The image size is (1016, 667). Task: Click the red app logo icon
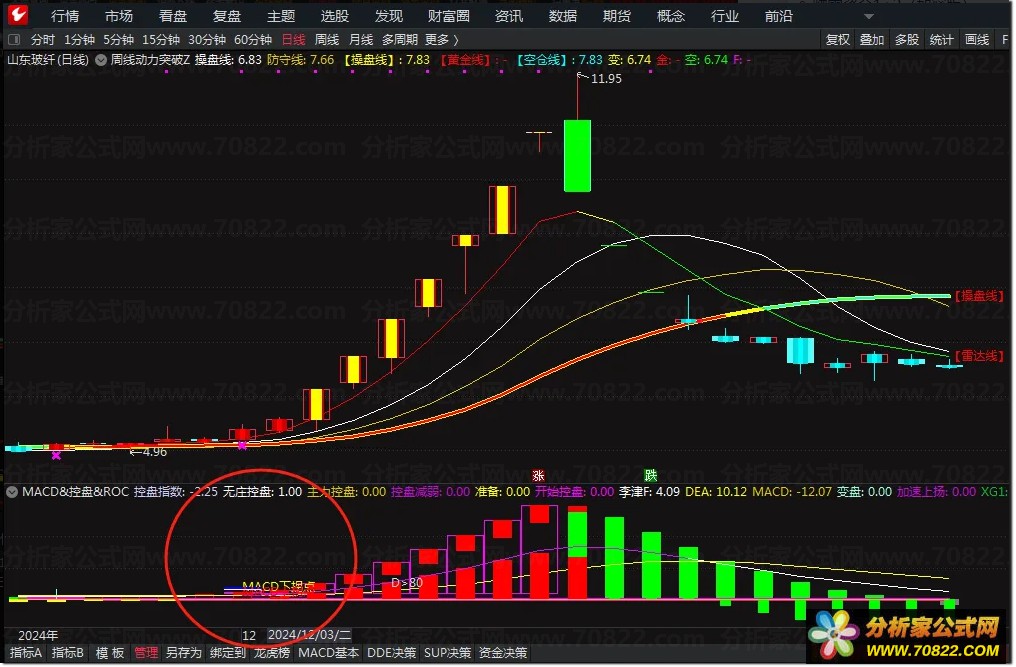point(17,15)
